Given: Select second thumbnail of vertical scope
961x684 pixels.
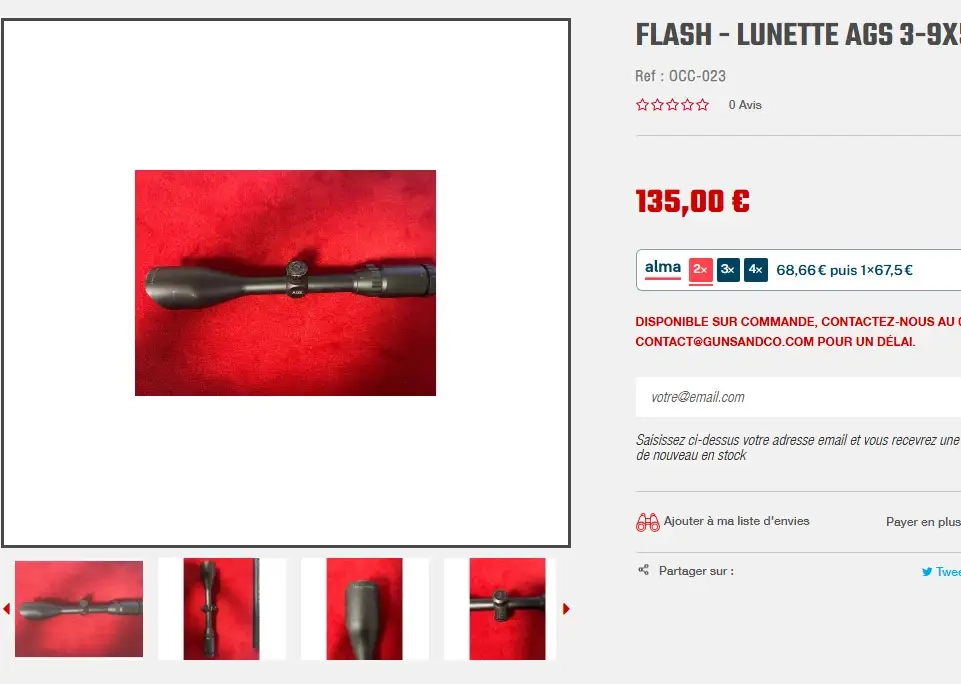Looking at the screenshot, I should [x=221, y=609].
